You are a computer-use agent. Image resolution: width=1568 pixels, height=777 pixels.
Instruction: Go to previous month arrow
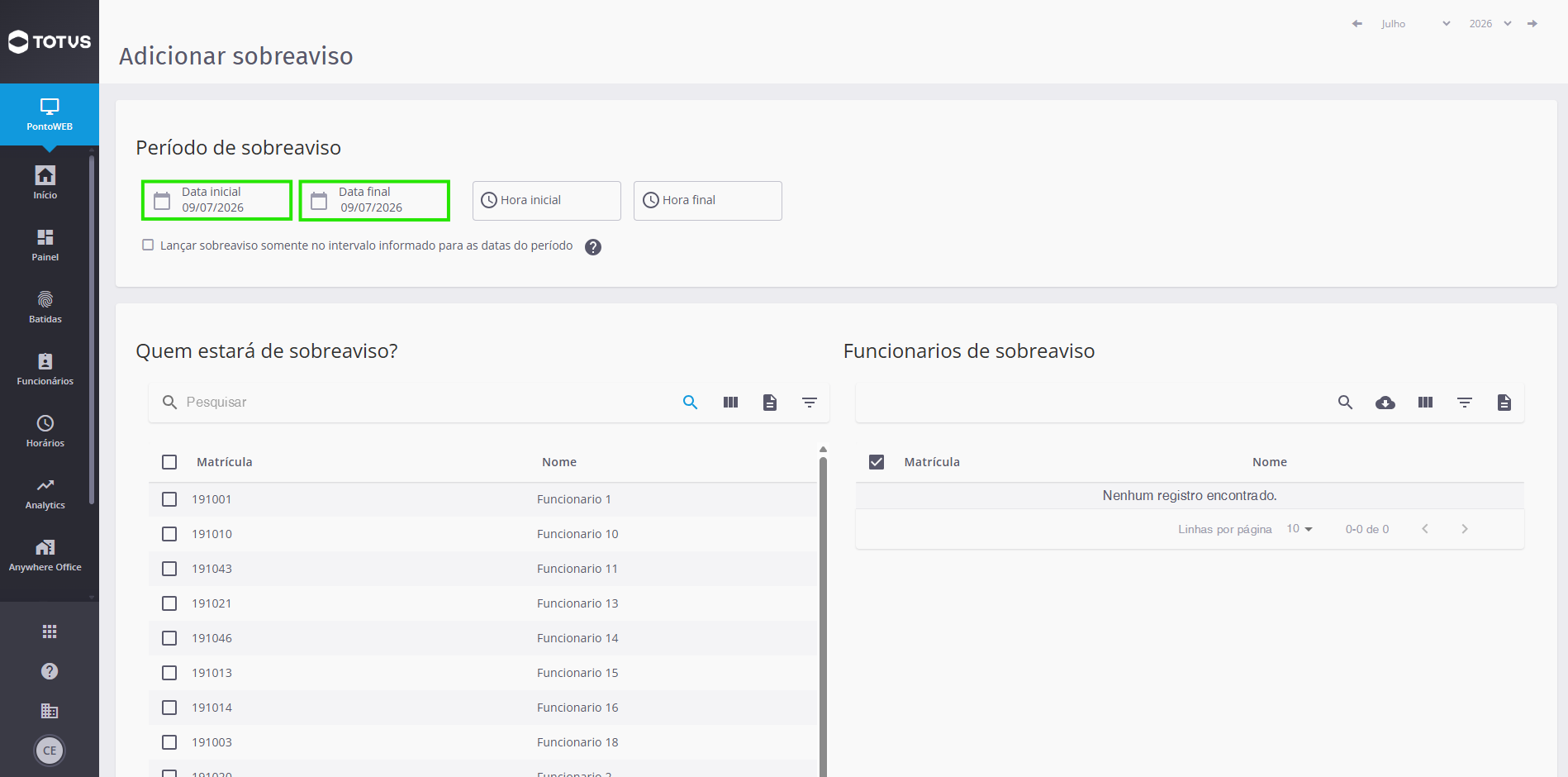[1357, 24]
